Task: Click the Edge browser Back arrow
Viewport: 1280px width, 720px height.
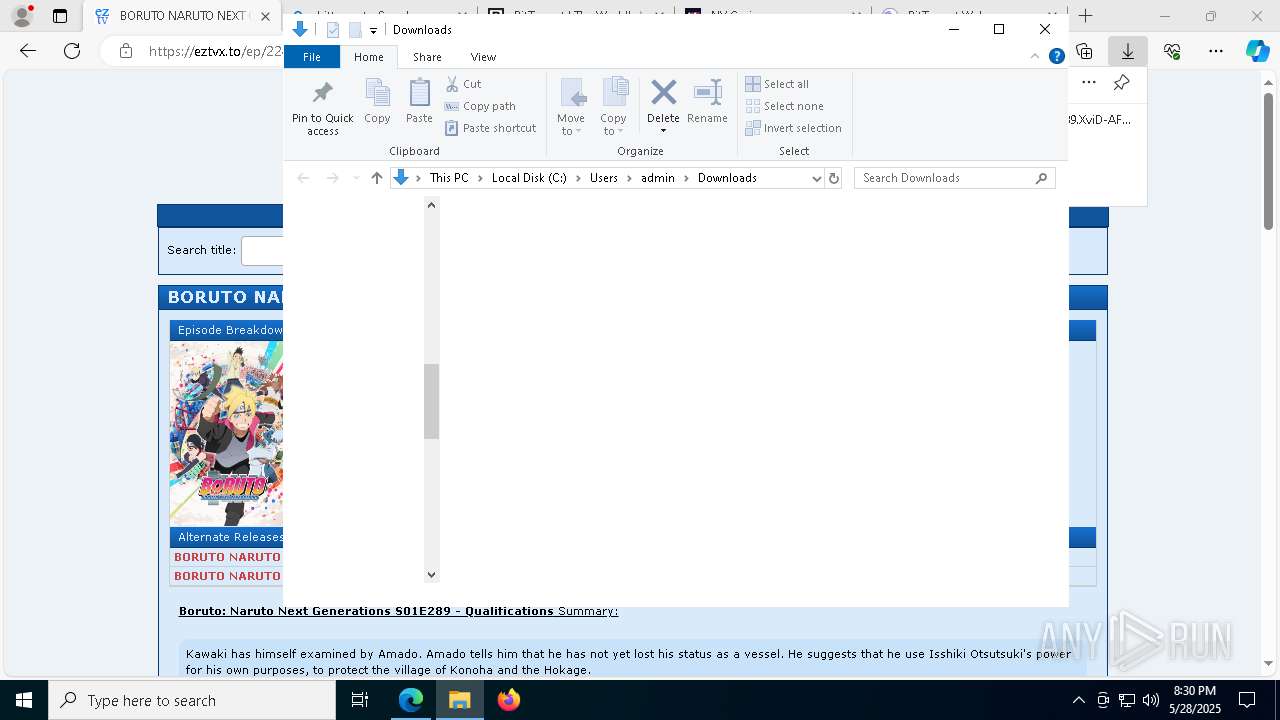Action: coord(28,51)
